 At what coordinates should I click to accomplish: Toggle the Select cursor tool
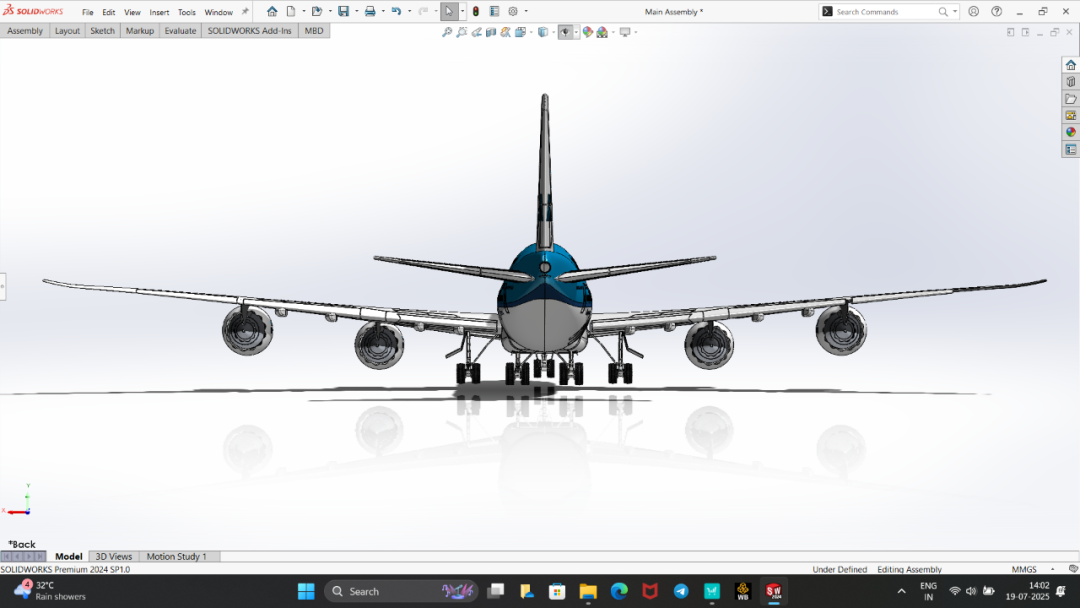[449, 12]
